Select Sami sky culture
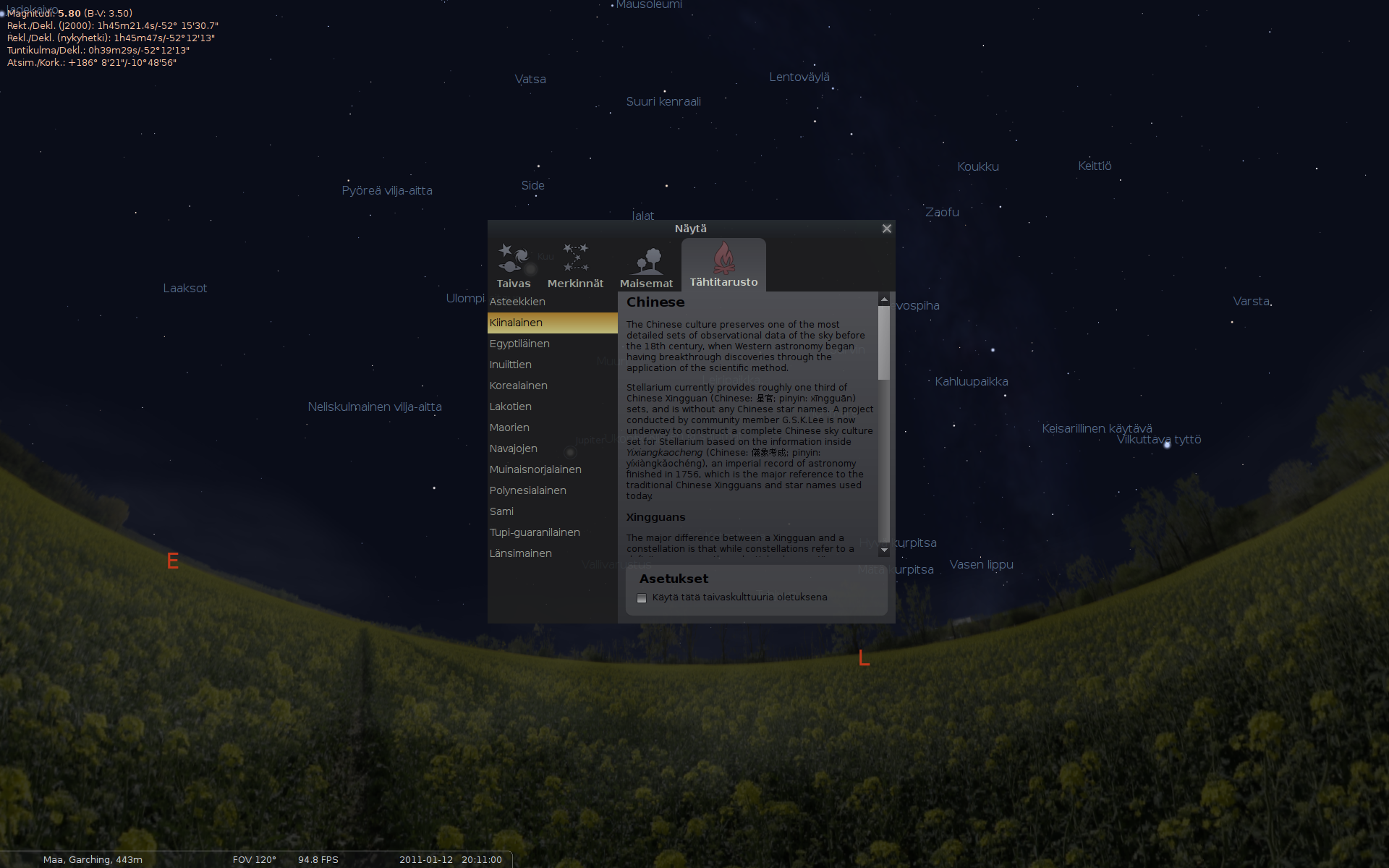Viewport: 1389px width, 868px height. tap(553, 511)
